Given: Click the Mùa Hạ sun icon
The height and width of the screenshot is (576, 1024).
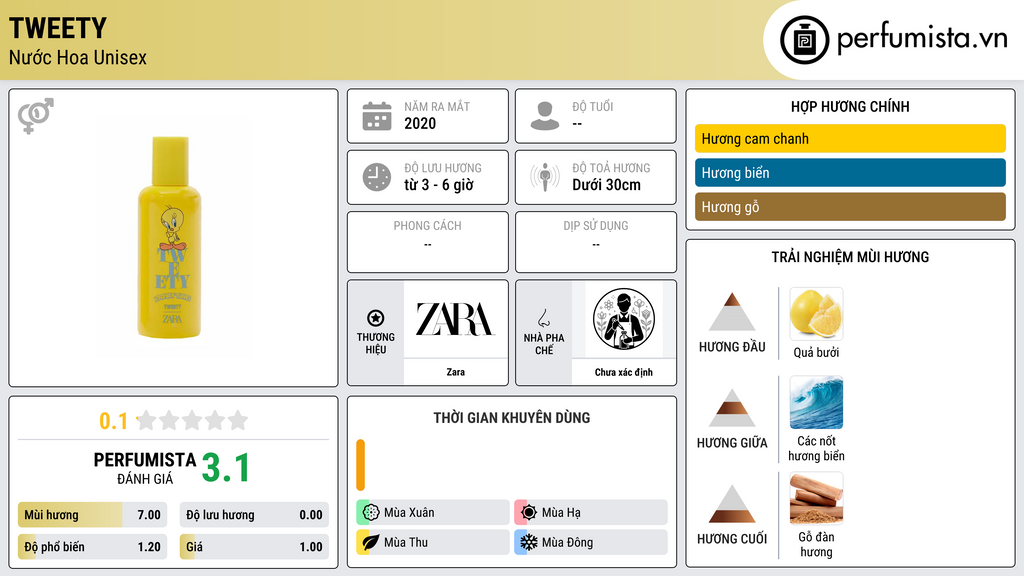Looking at the screenshot, I should (x=529, y=513).
